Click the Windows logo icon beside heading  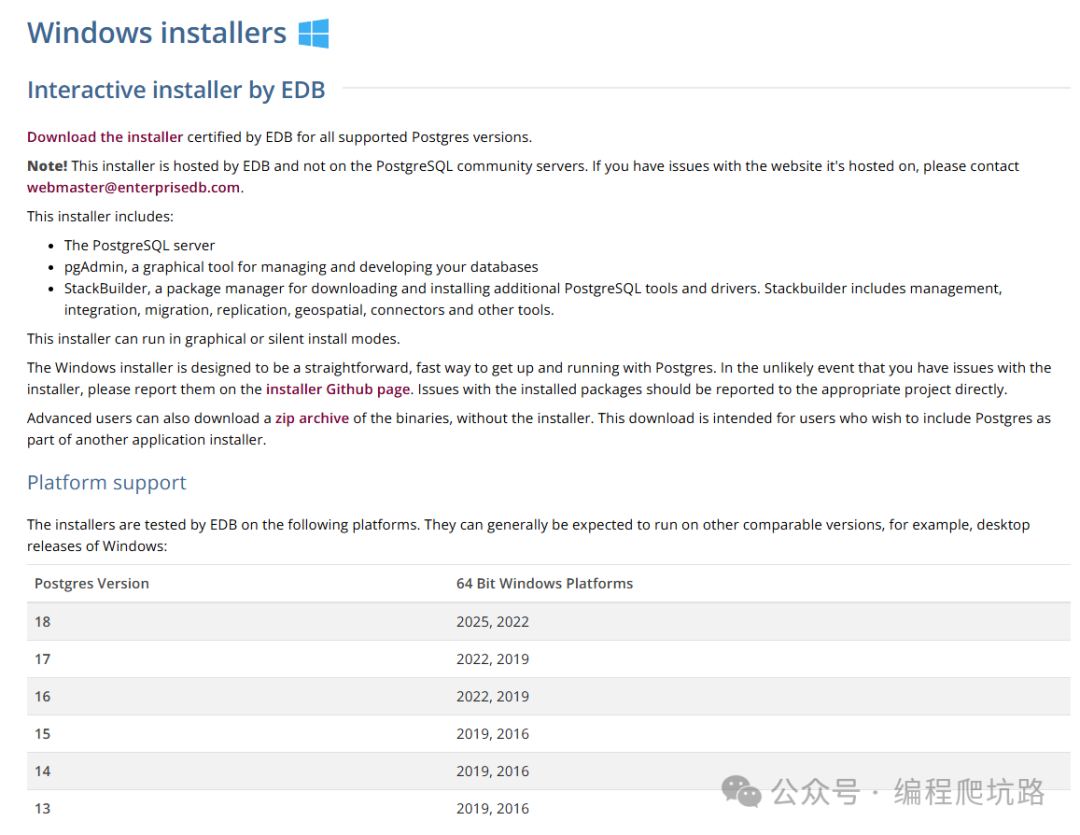tap(313, 33)
